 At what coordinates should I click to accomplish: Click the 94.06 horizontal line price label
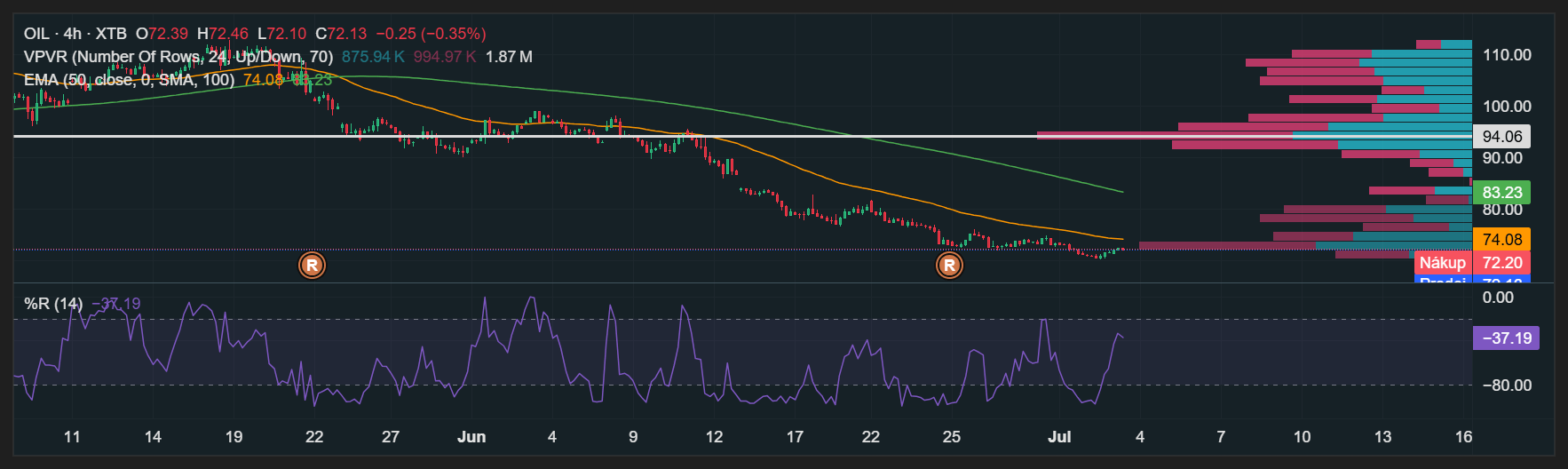(x=1501, y=137)
